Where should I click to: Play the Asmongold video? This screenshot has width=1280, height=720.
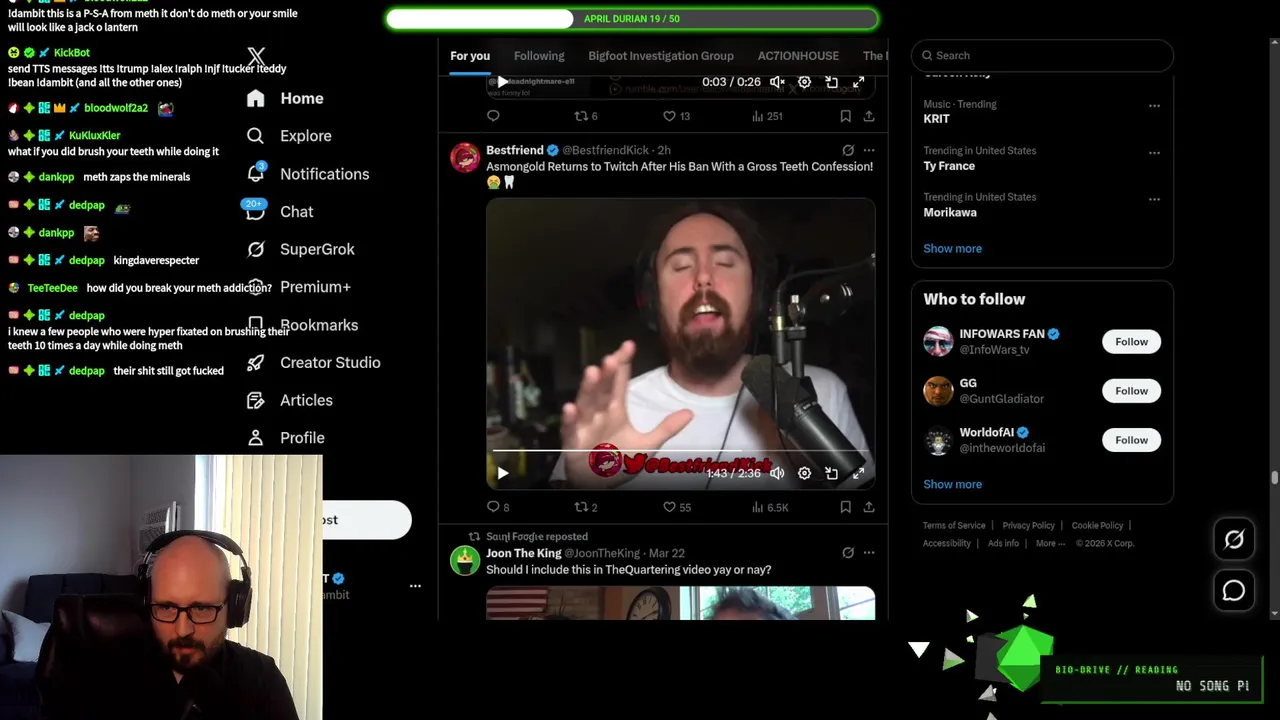click(x=503, y=473)
